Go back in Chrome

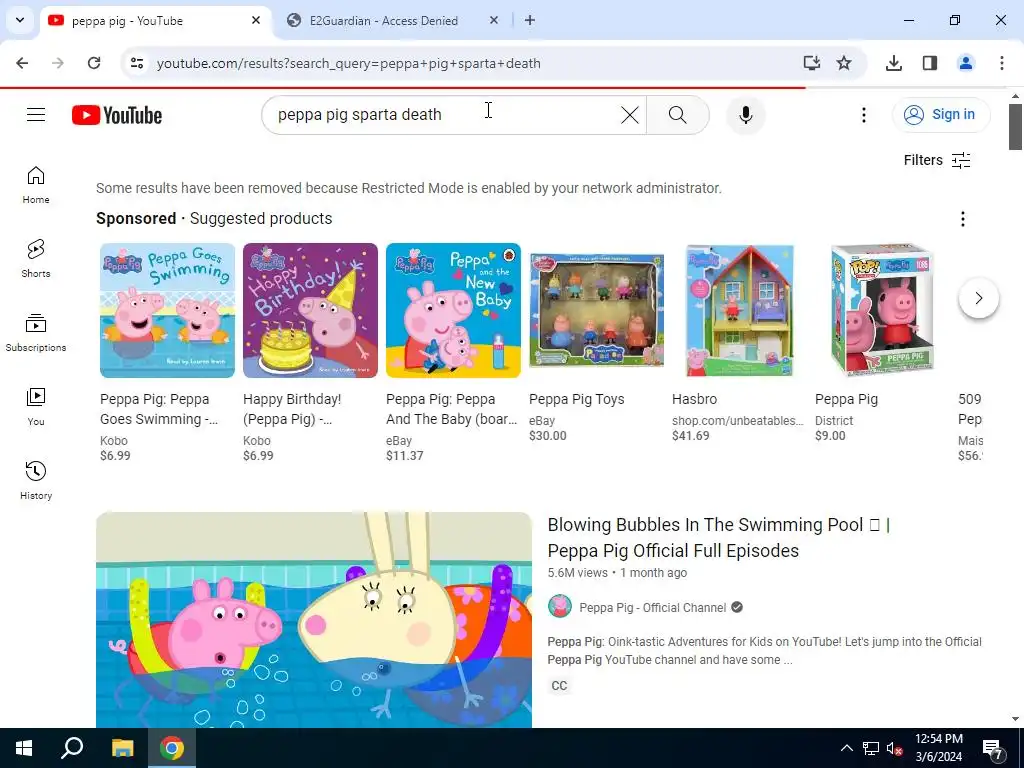22,63
